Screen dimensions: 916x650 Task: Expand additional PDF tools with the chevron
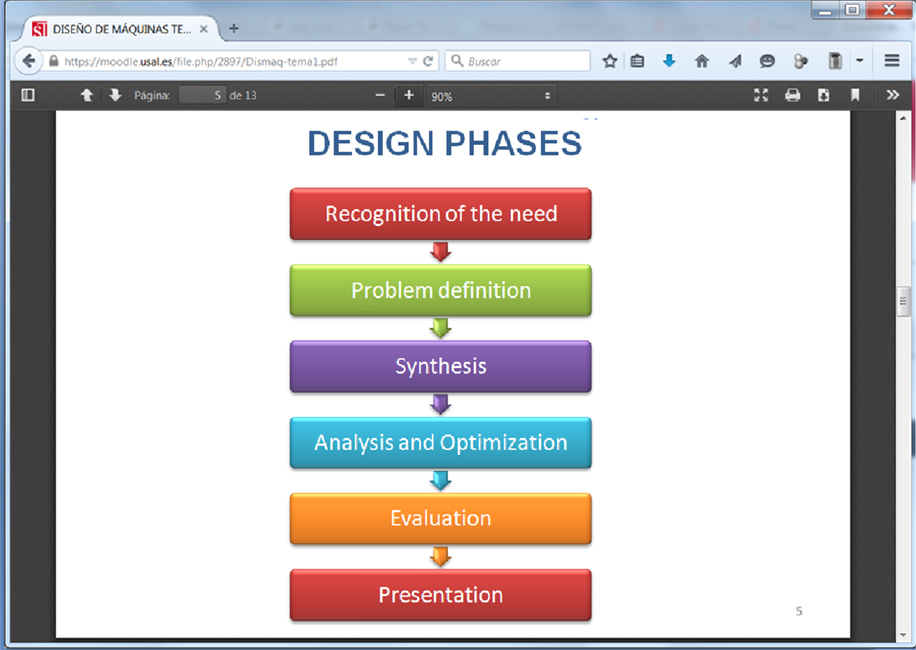point(892,95)
